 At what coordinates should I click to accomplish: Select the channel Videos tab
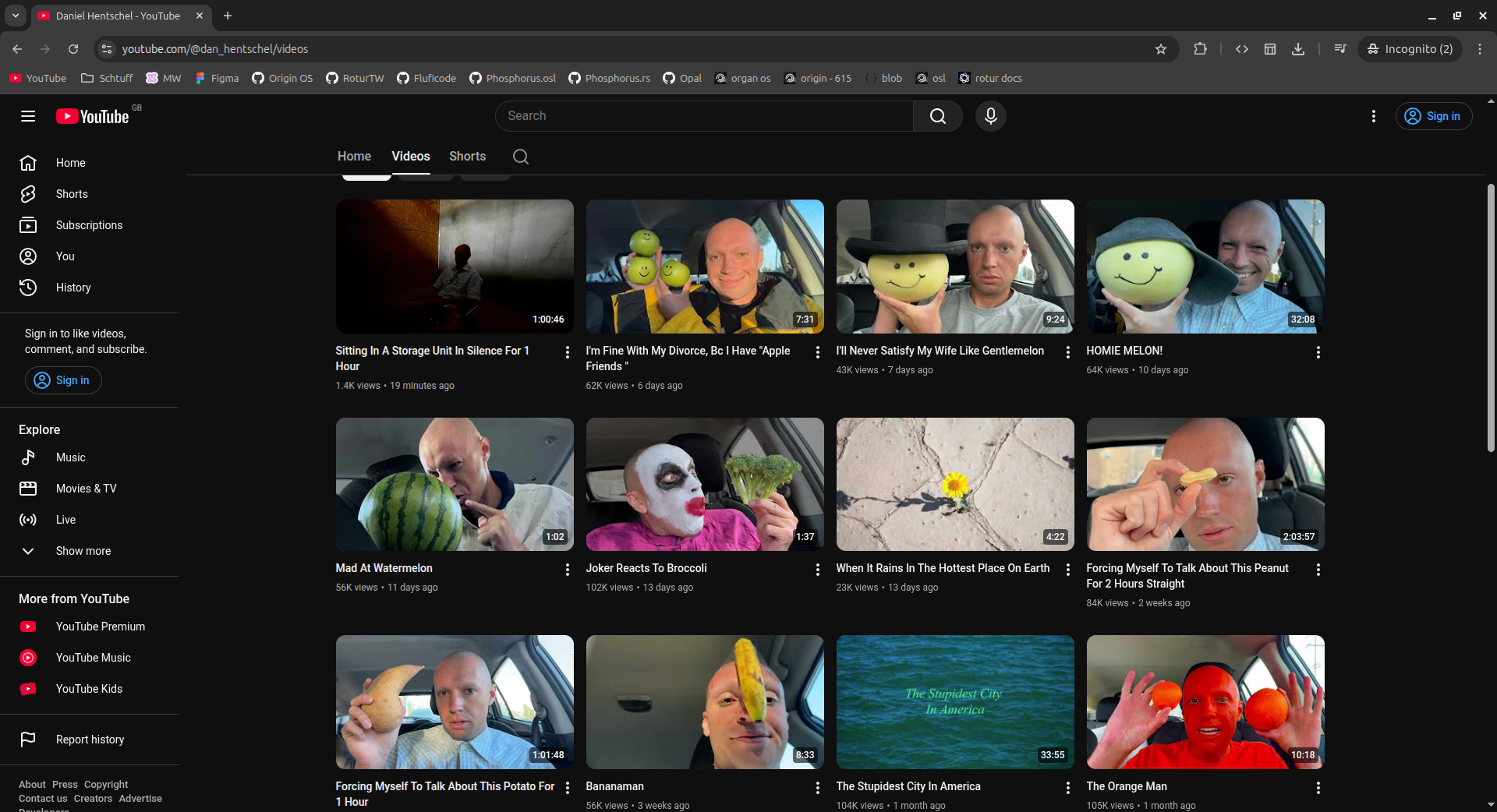click(411, 157)
